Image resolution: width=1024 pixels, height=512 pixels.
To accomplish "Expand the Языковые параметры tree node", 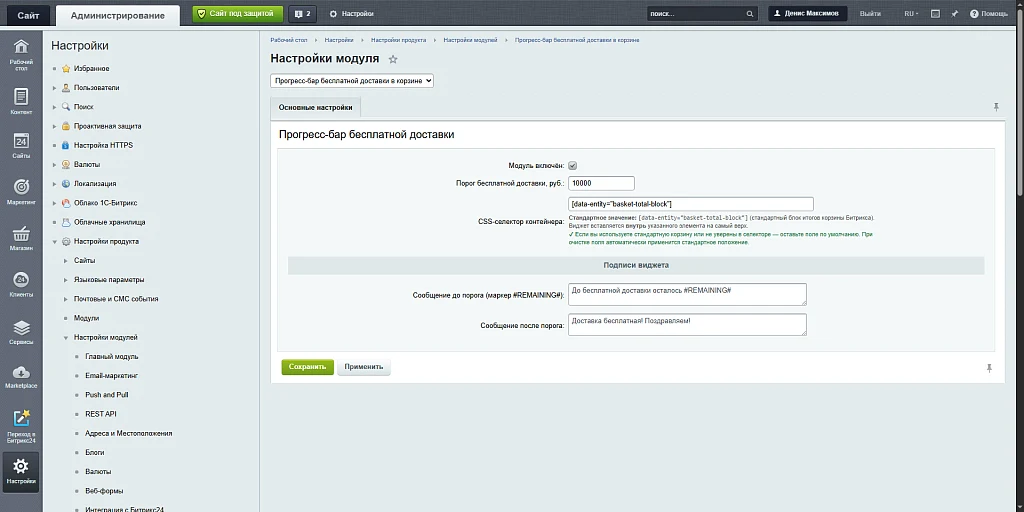I will (x=66, y=280).
